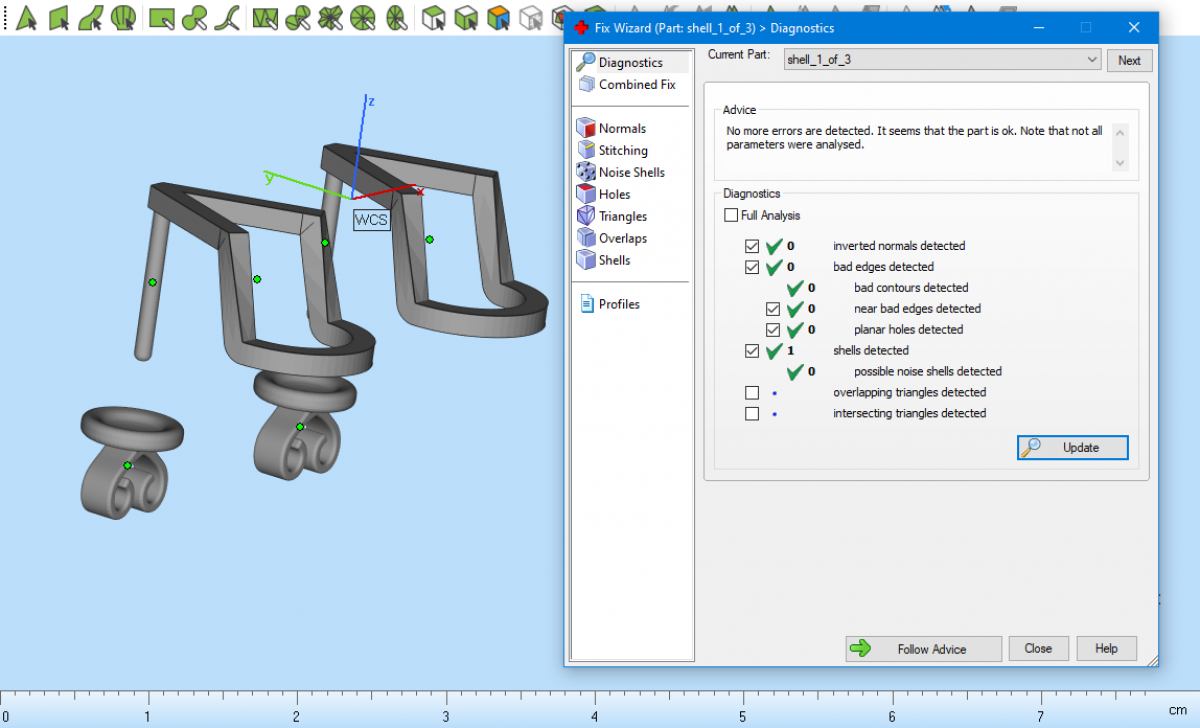
Task: Open the Profiles section
Action: tap(618, 304)
